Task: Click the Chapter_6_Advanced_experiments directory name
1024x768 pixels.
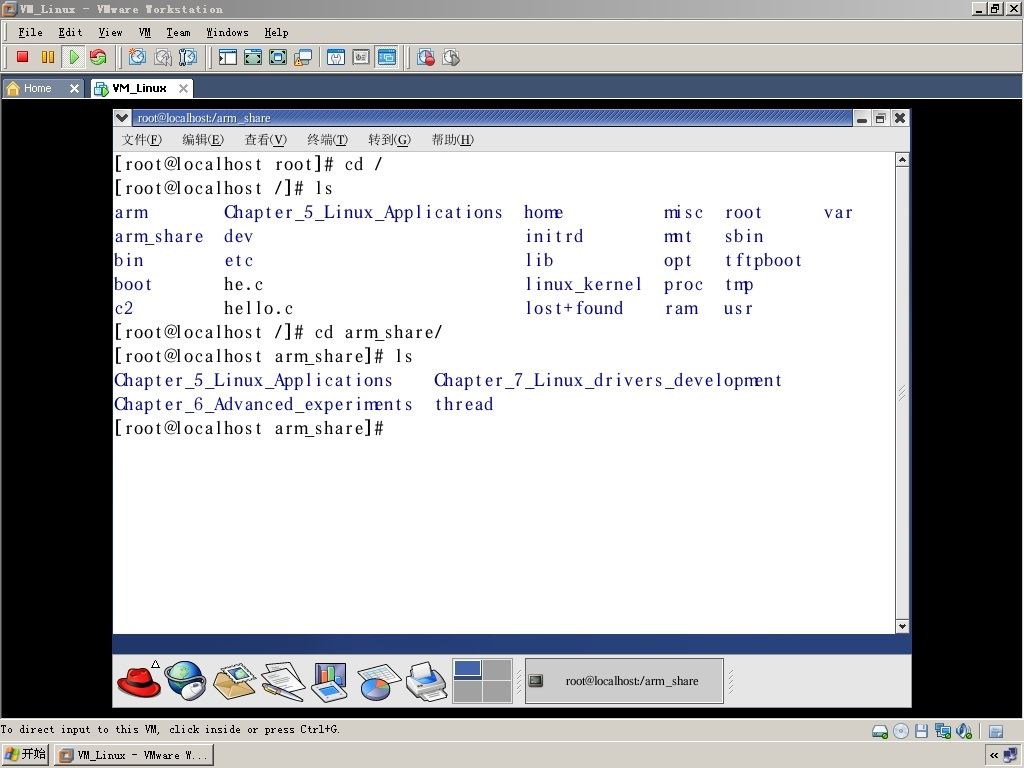Action: (263, 405)
